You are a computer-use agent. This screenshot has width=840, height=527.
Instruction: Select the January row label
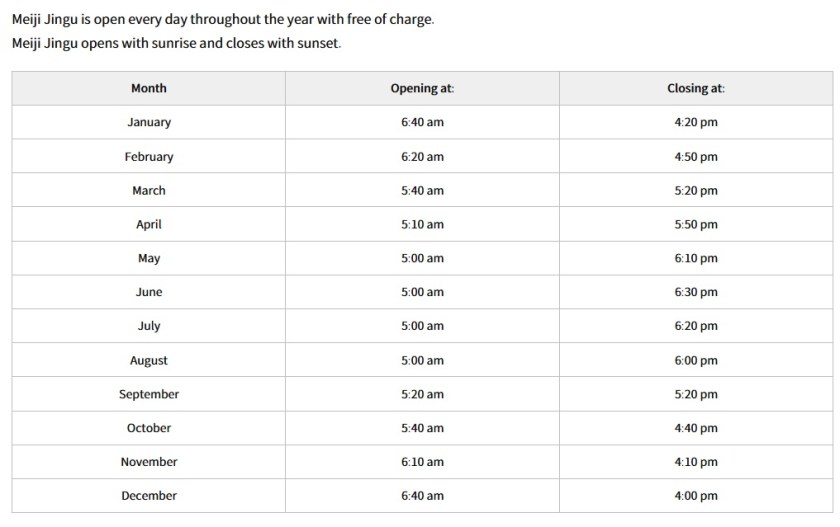point(149,122)
